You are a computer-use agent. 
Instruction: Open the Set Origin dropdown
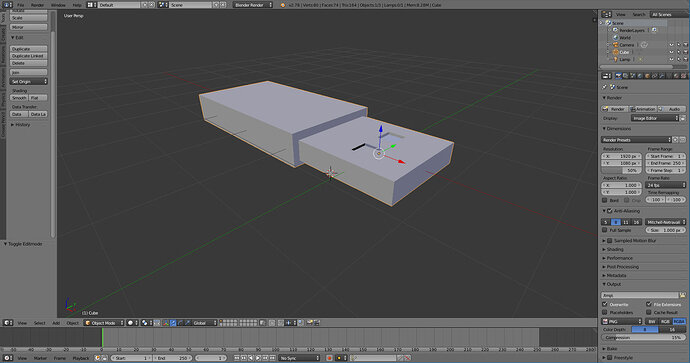click(29, 81)
